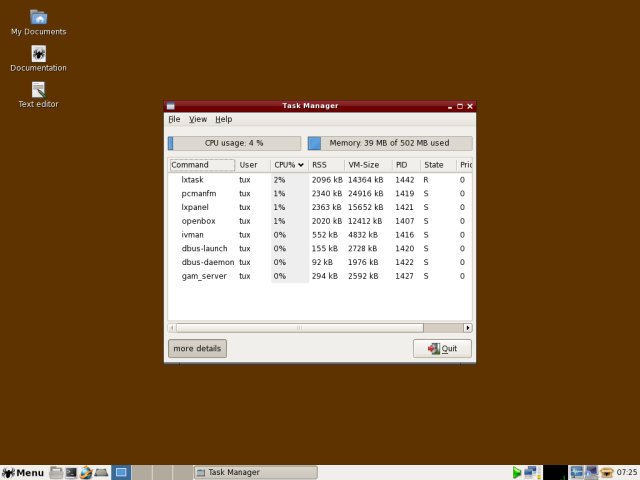The image size is (640, 480).
Task: Select the lxtask process row
Action: tap(320, 180)
